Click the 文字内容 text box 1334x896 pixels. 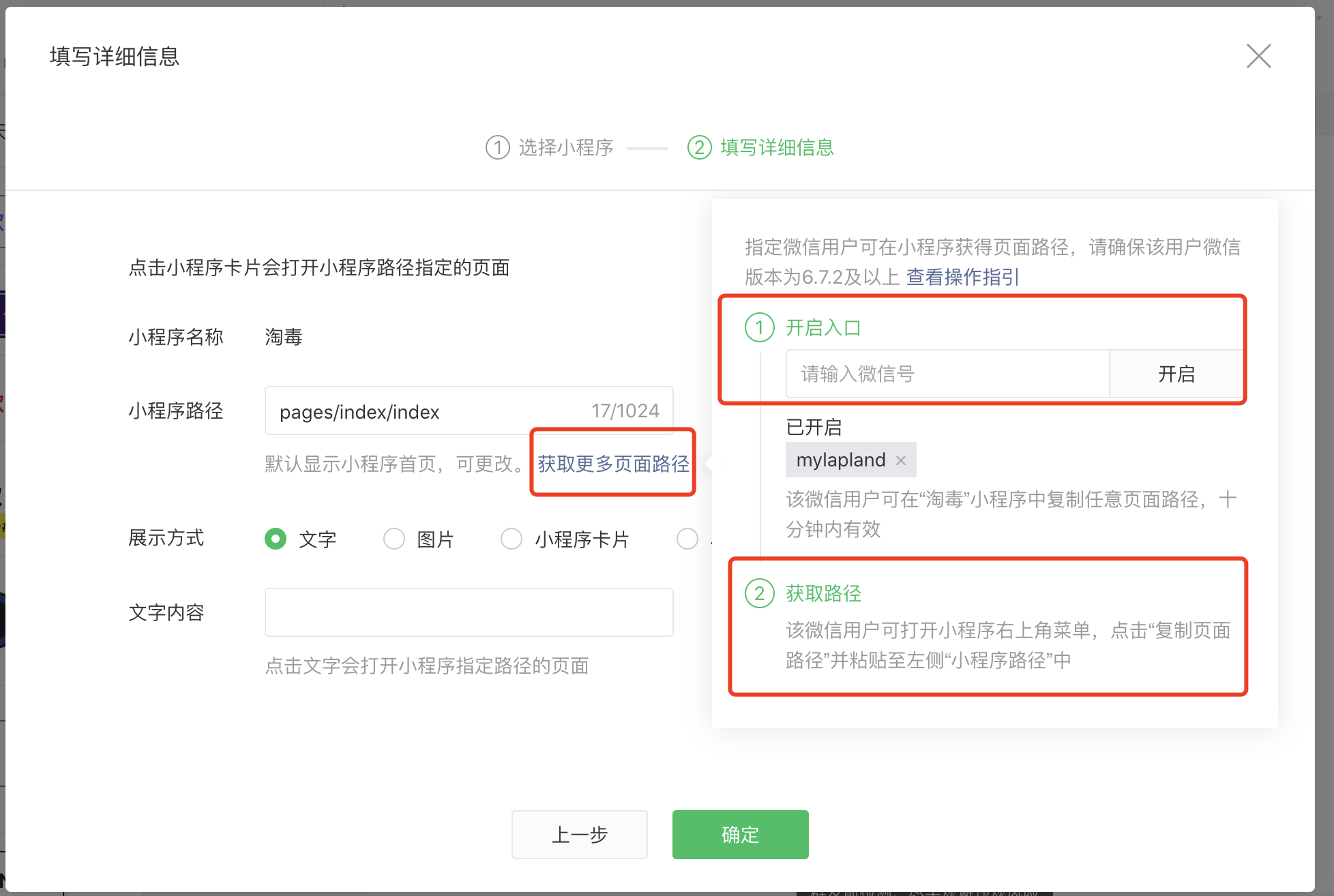tap(469, 612)
